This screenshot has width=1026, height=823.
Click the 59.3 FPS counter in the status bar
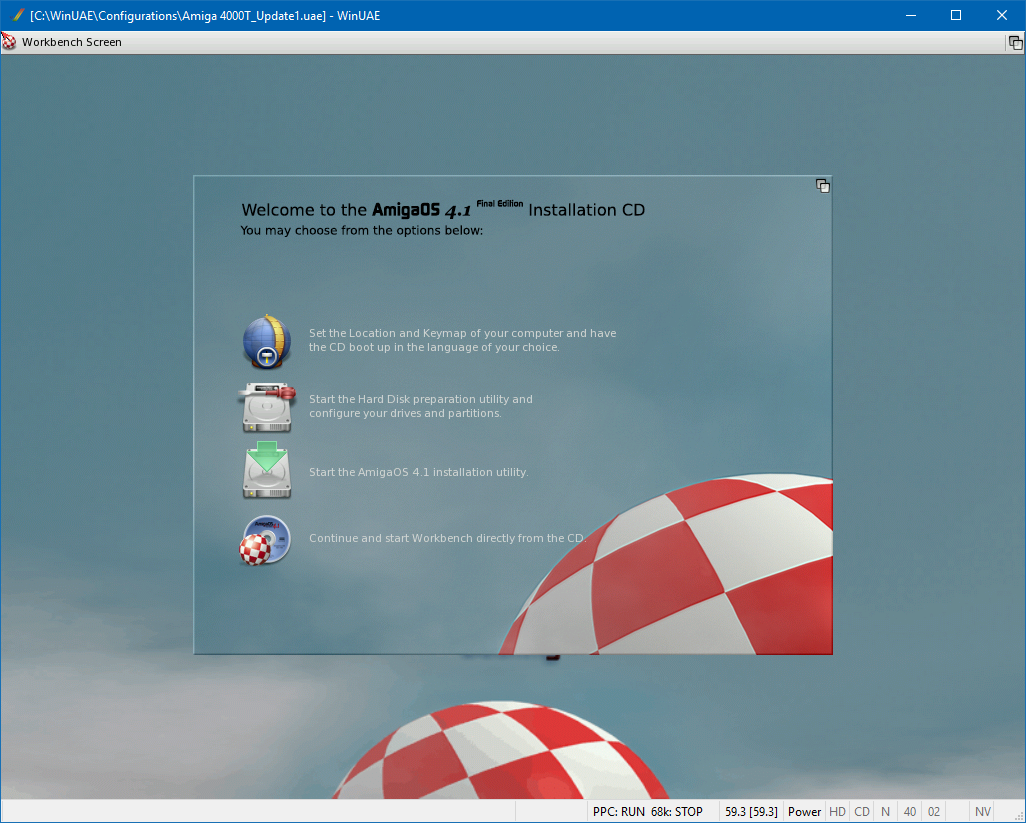[x=750, y=812]
